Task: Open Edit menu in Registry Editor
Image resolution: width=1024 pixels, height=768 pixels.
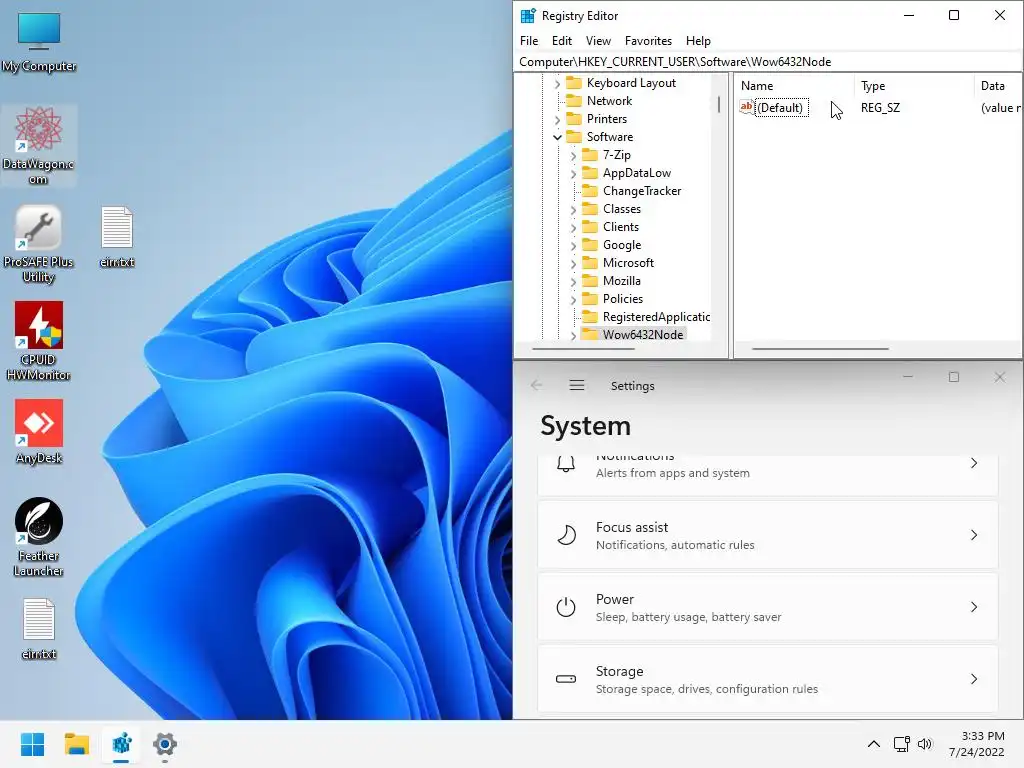Action: [562, 40]
